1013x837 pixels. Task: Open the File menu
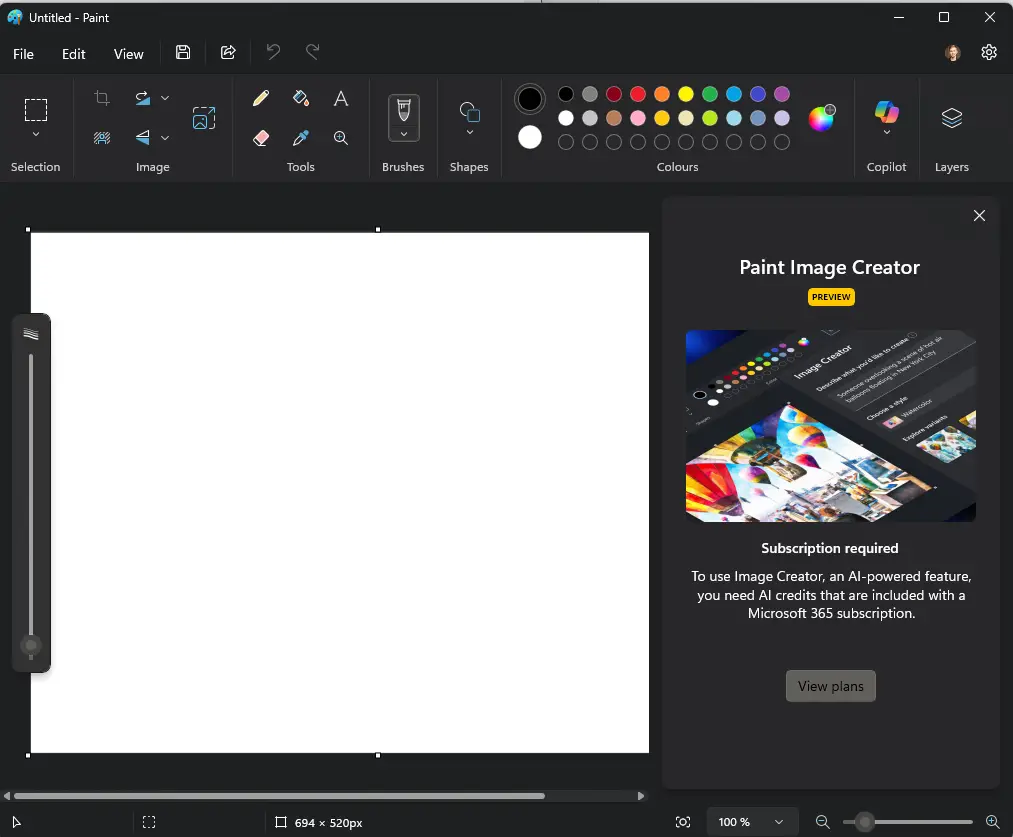[x=23, y=54]
